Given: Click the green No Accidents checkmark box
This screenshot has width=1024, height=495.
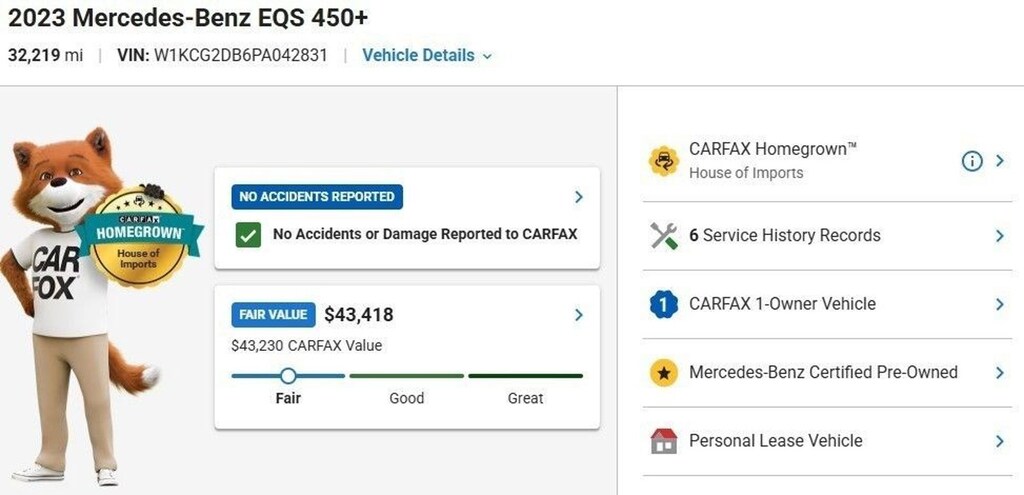Looking at the screenshot, I should click(x=248, y=234).
